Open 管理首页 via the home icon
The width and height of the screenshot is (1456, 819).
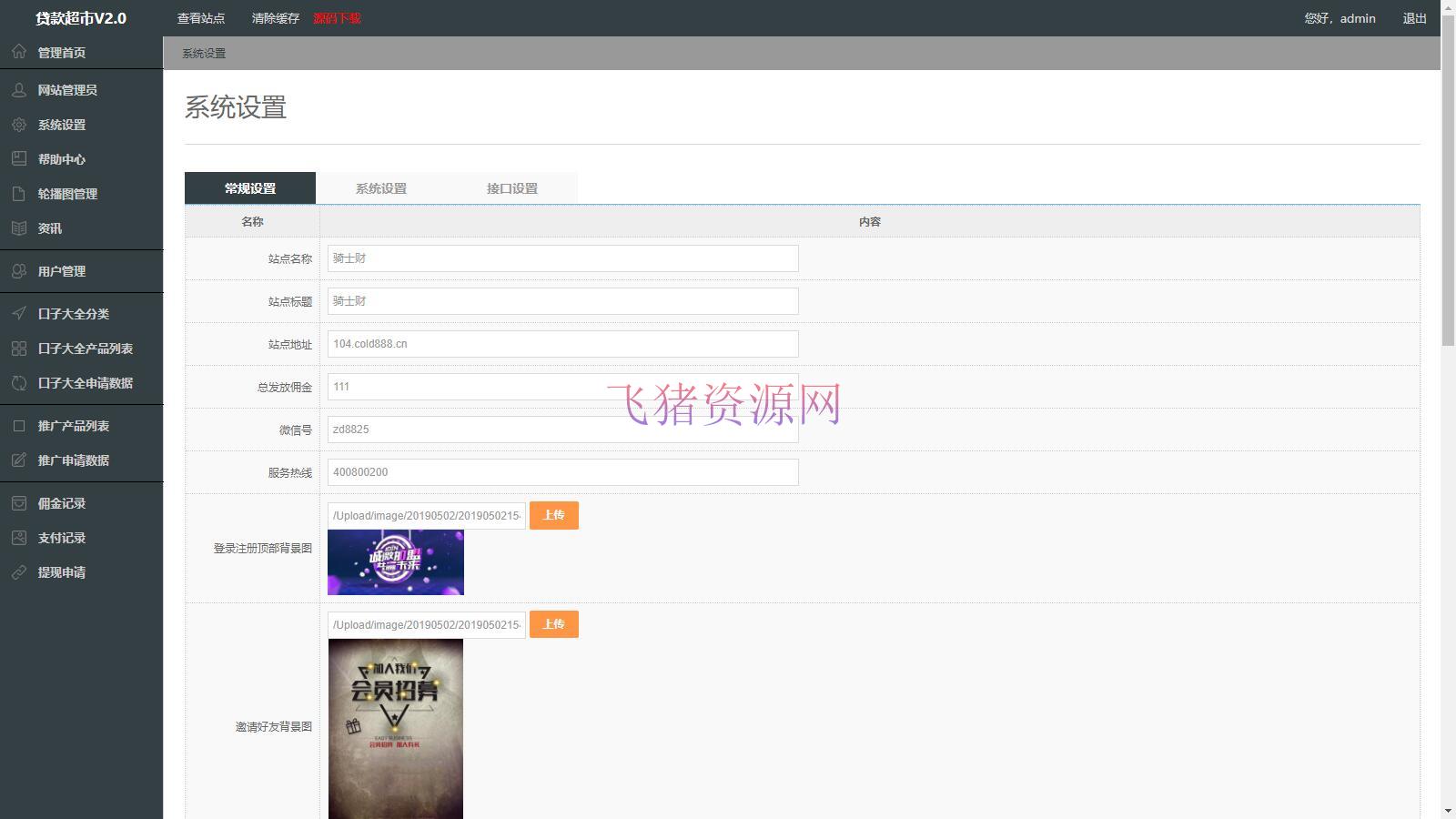(x=18, y=52)
